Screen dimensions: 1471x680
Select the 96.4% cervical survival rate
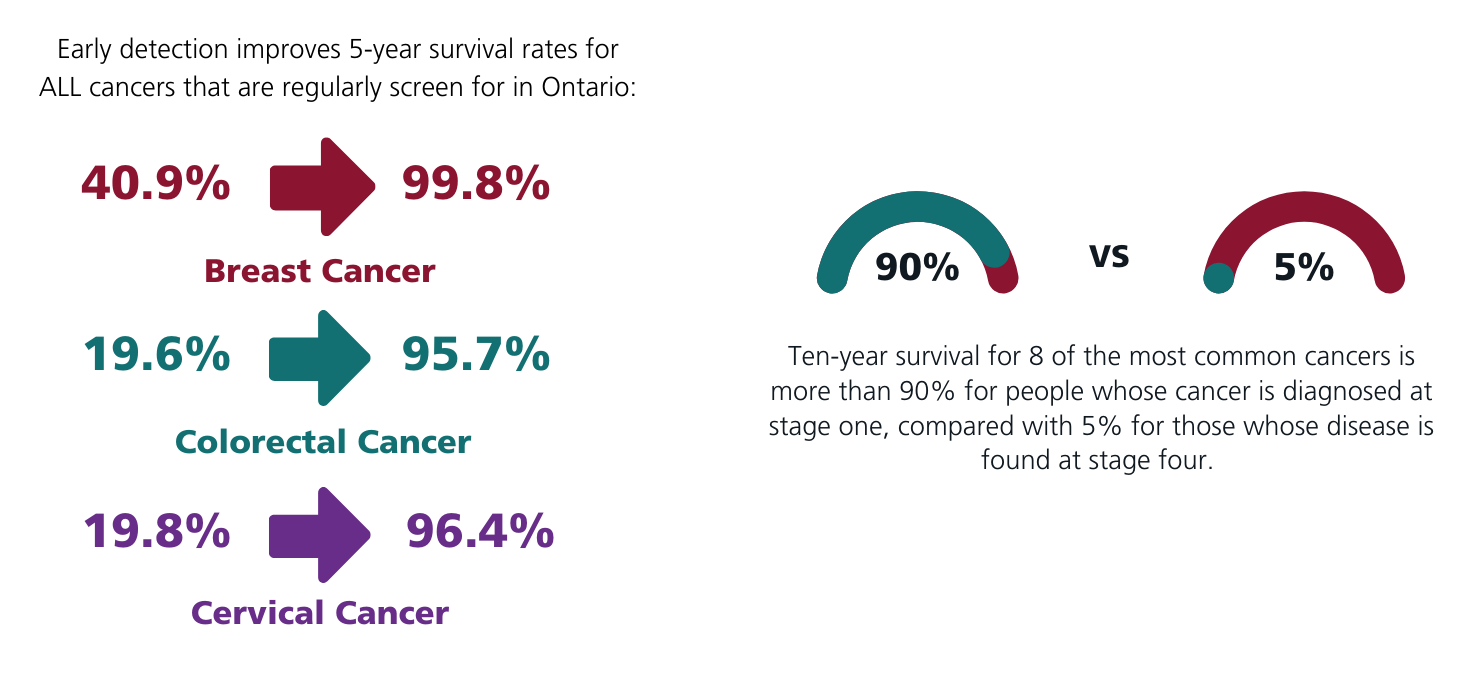pos(479,532)
